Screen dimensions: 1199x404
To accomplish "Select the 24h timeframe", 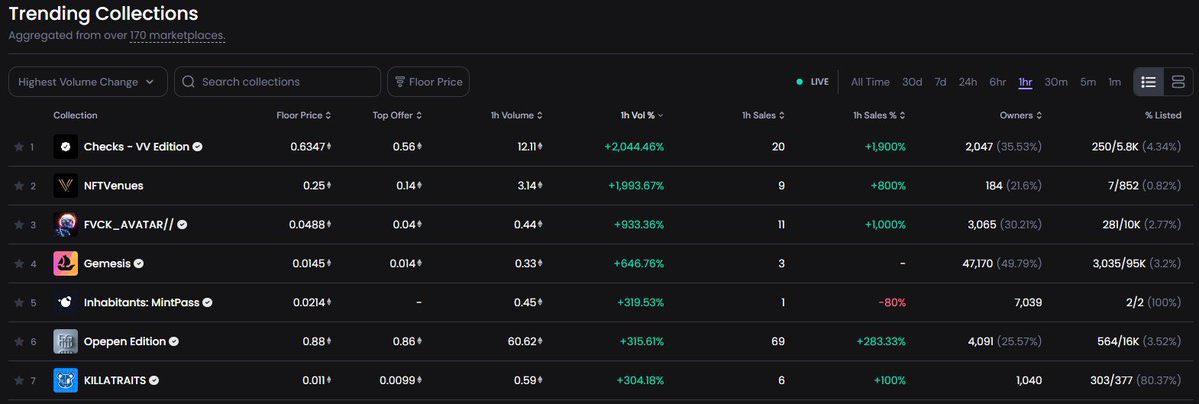I will pyautogui.click(x=968, y=82).
